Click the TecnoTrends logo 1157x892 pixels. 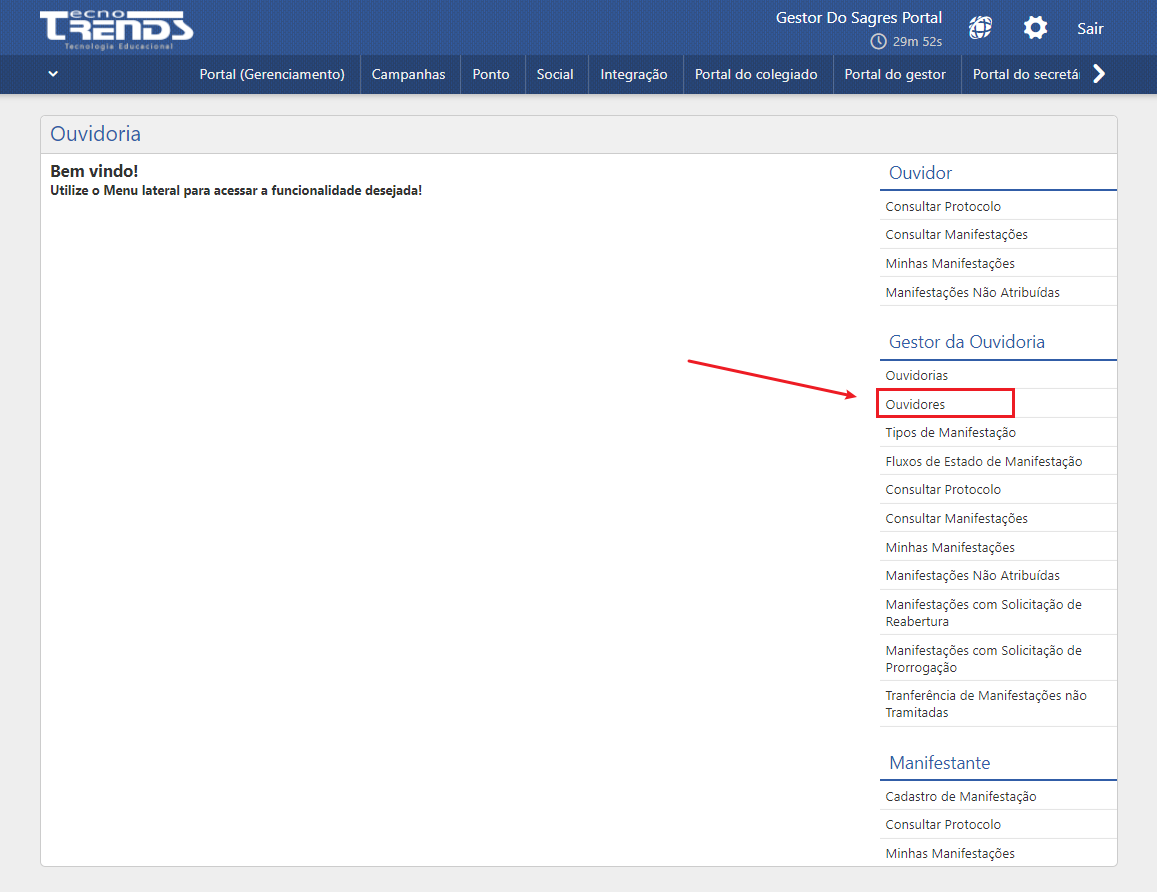[x=116, y=29]
